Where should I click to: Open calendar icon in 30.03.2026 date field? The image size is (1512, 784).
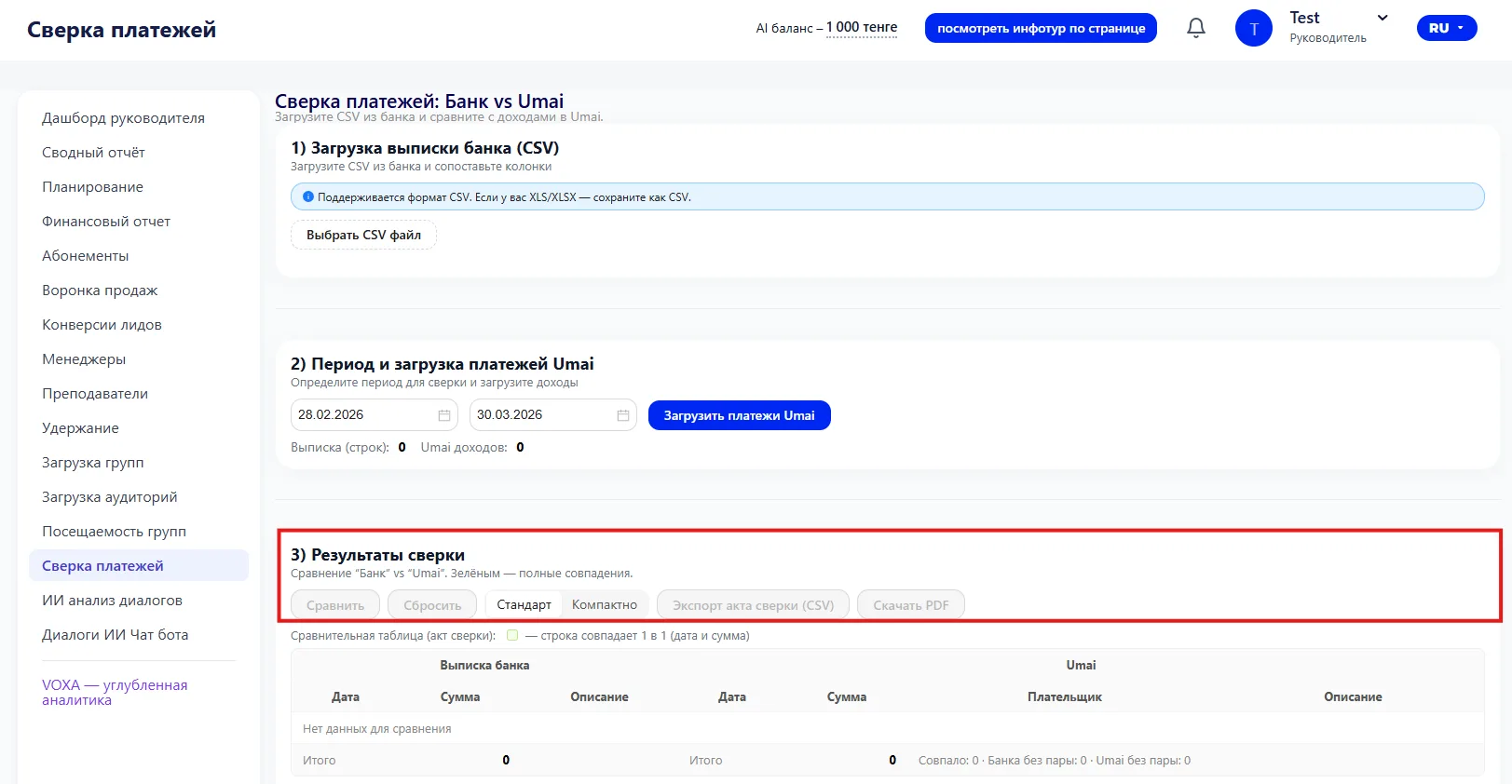pyautogui.click(x=623, y=415)
